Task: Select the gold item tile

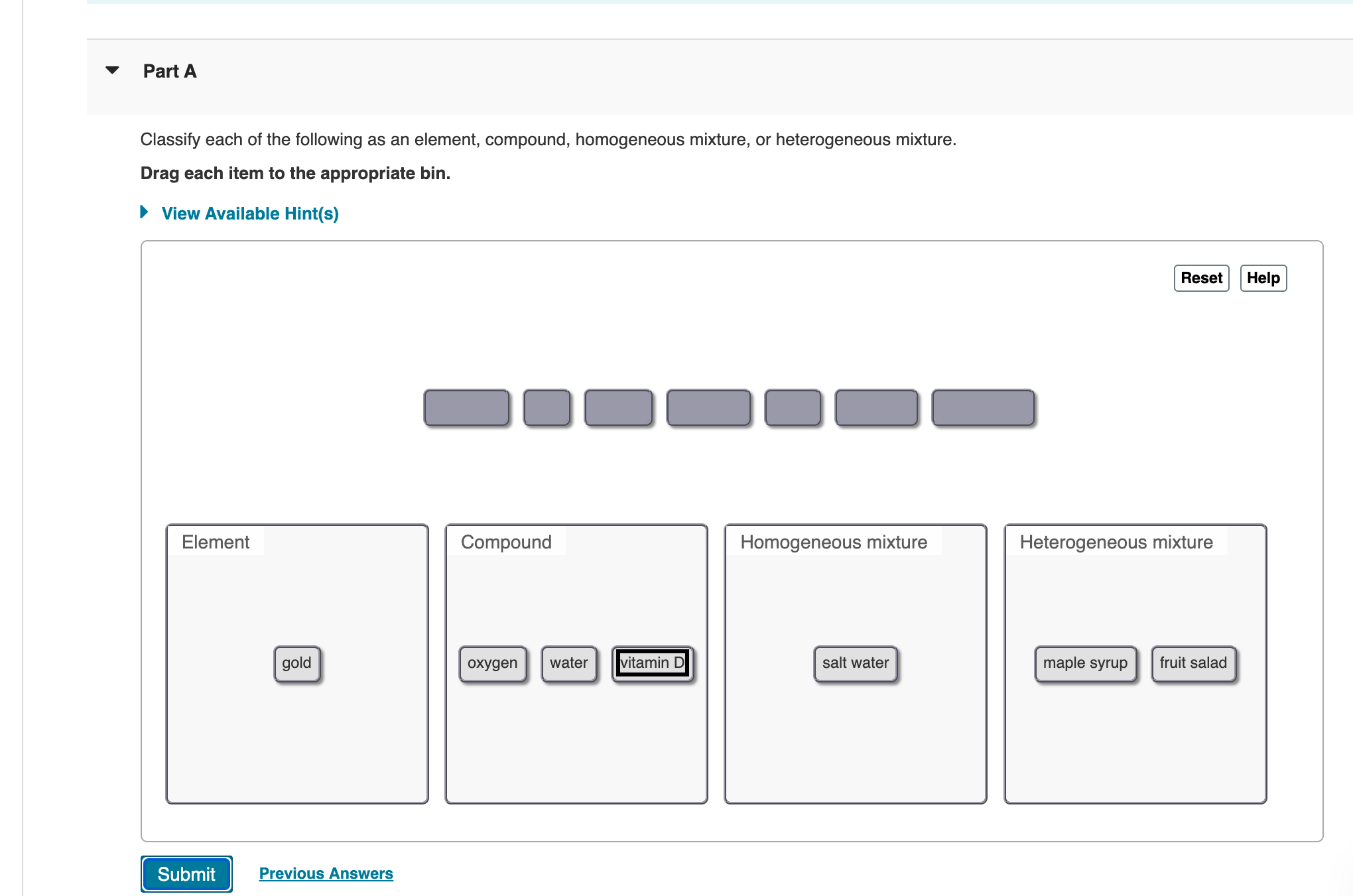Action: (x=296, y=663)
